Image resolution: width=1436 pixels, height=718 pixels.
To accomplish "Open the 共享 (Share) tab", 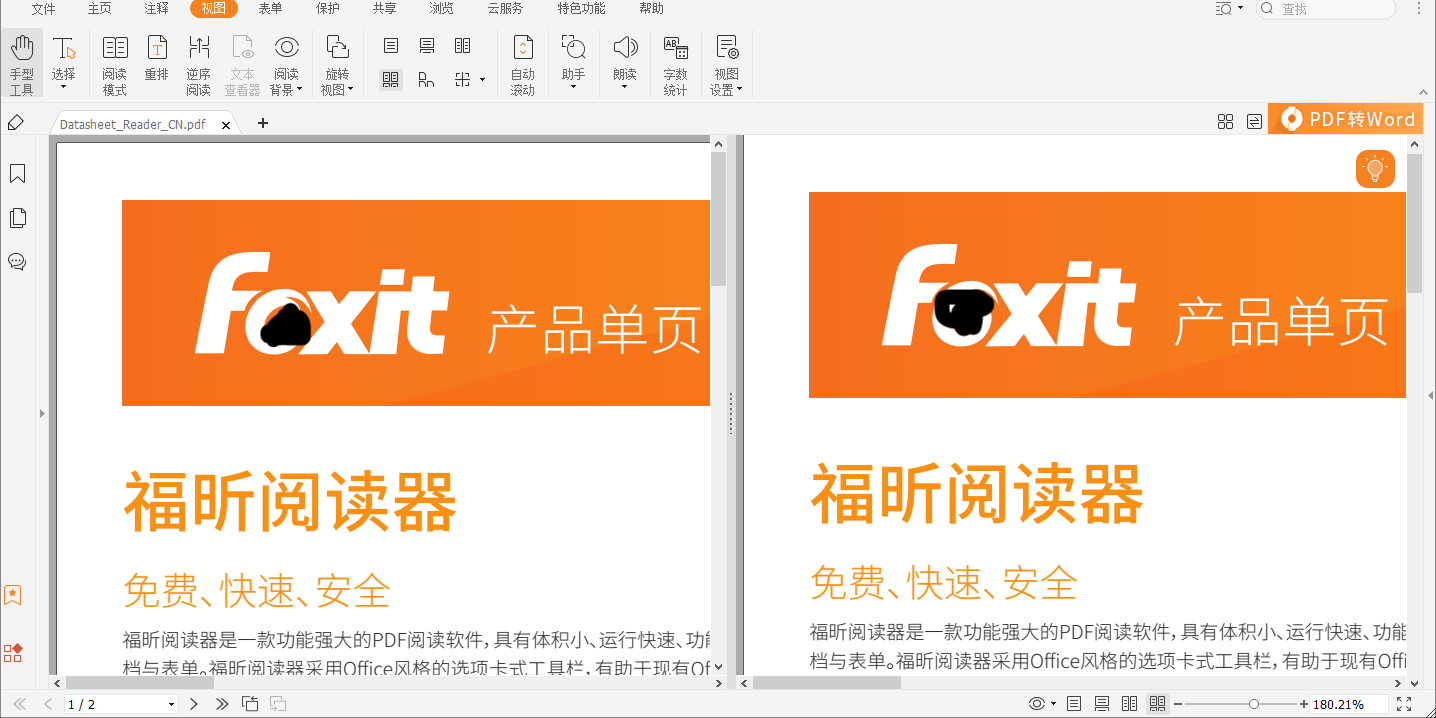I will pyautogui.click(x=384, y=9).
